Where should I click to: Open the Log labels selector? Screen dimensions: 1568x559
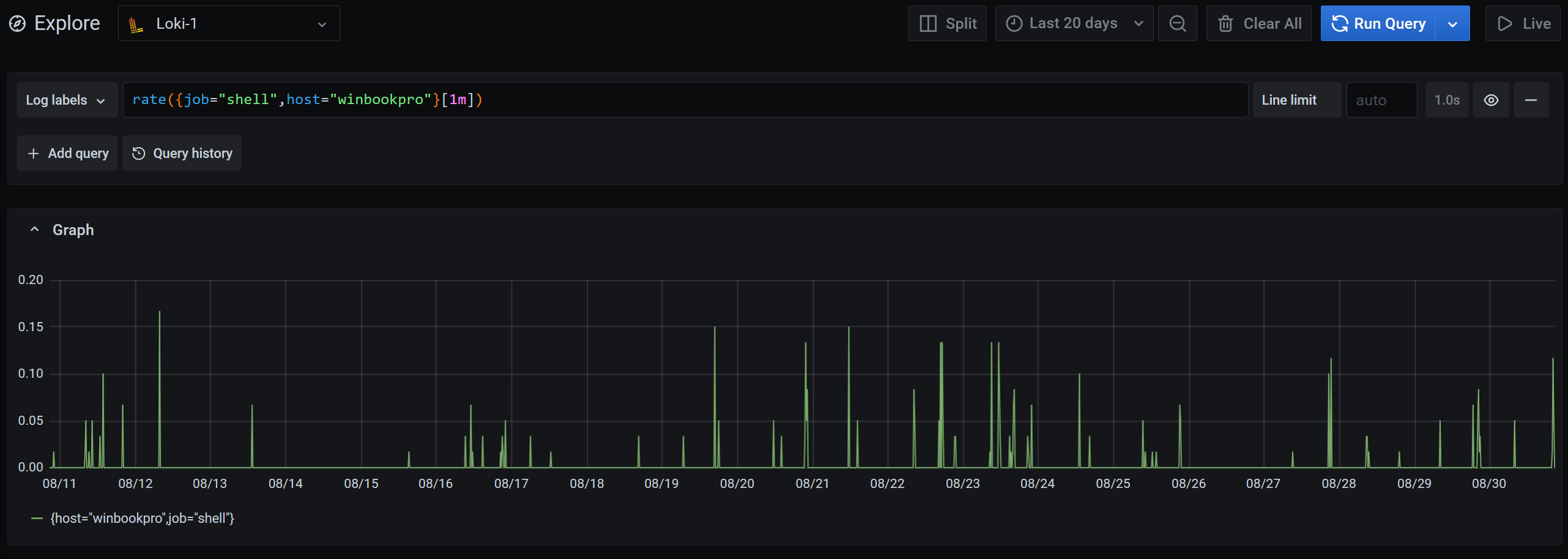(x=67, y=99)
